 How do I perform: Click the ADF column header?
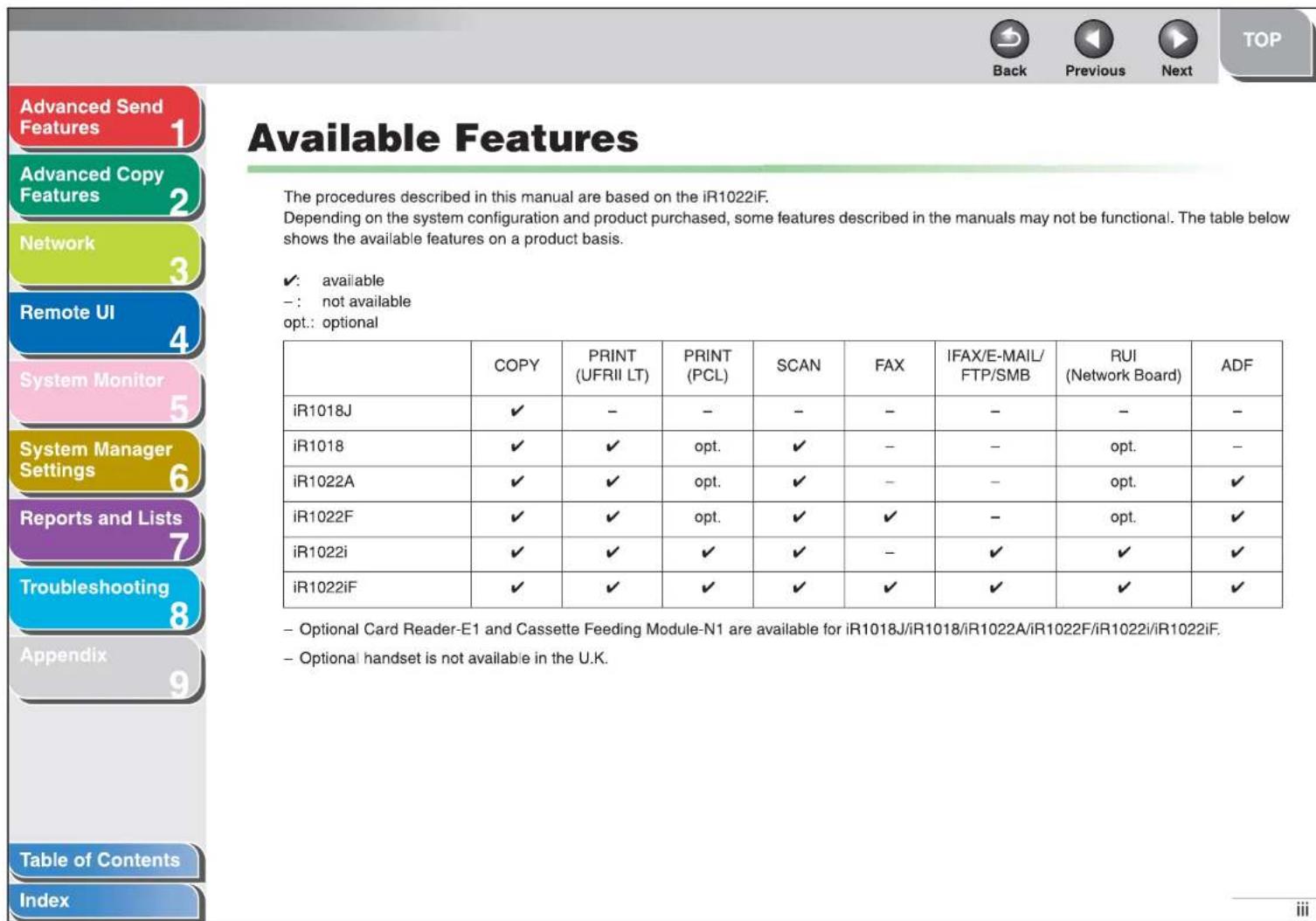click(1236, 365)
